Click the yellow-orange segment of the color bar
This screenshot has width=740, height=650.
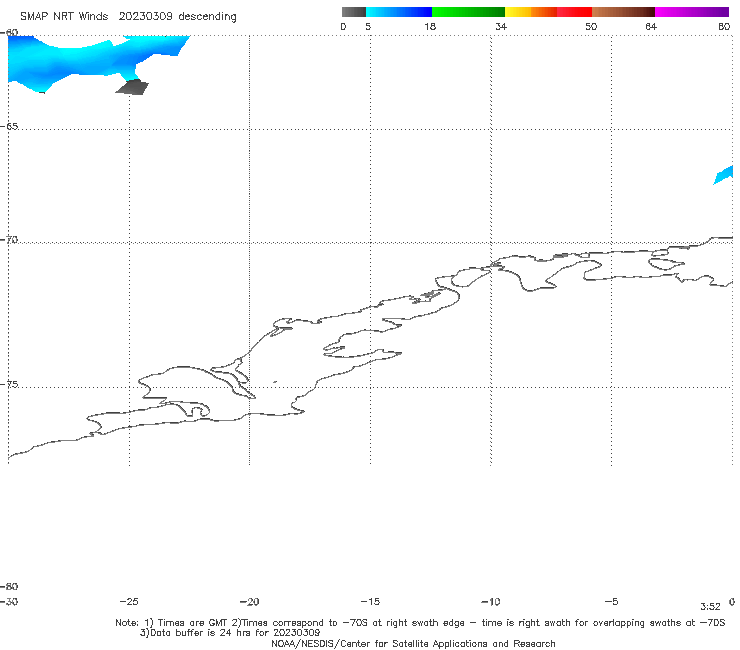531,12
